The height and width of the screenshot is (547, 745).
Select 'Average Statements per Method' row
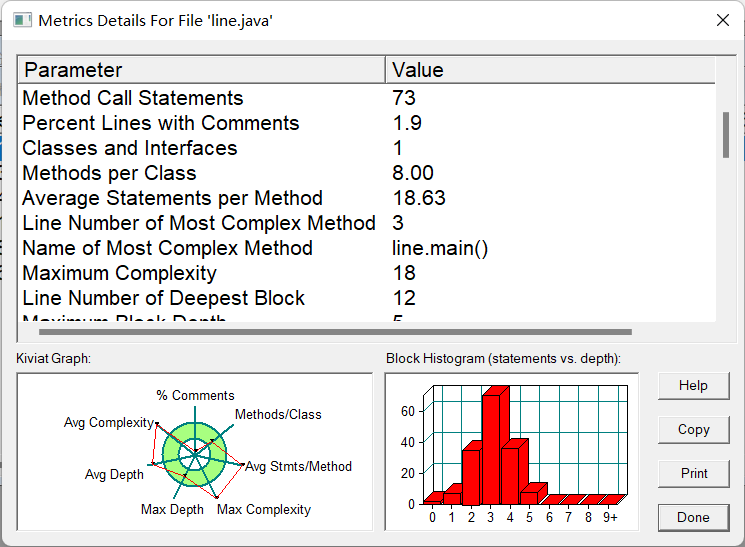pos(367,198)
